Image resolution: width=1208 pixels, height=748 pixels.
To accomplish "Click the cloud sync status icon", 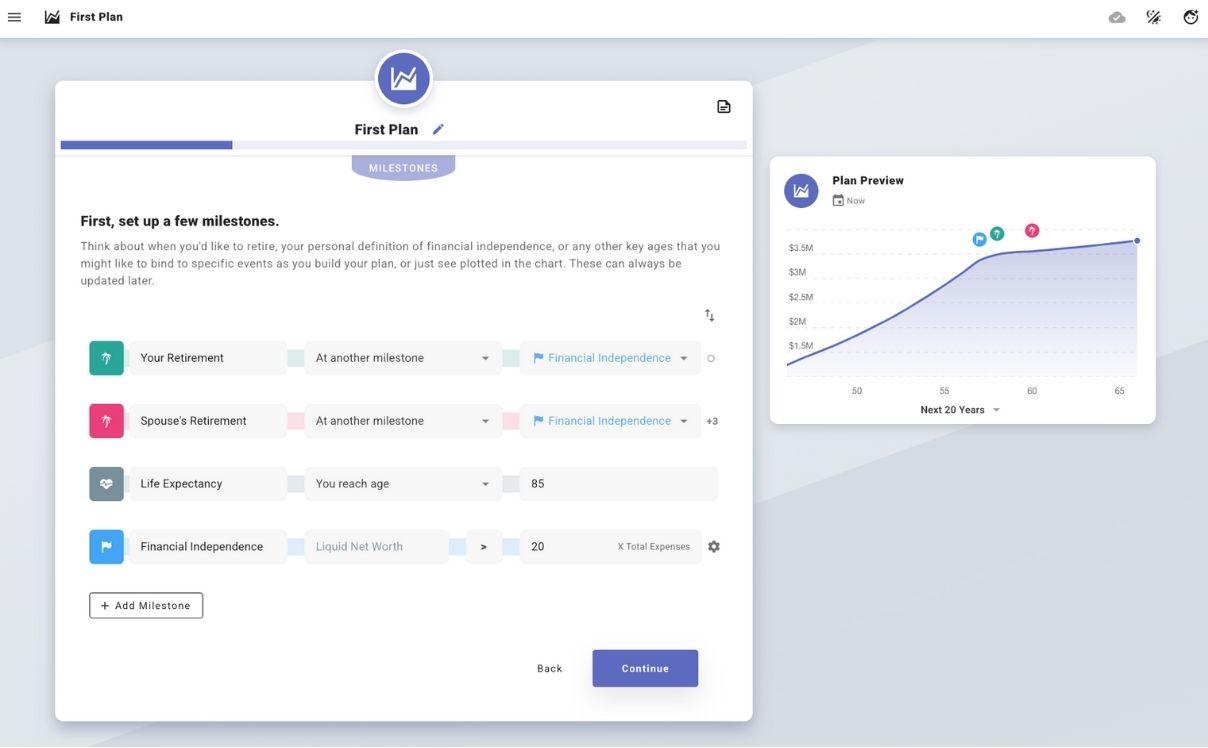I will [1117, 17].
